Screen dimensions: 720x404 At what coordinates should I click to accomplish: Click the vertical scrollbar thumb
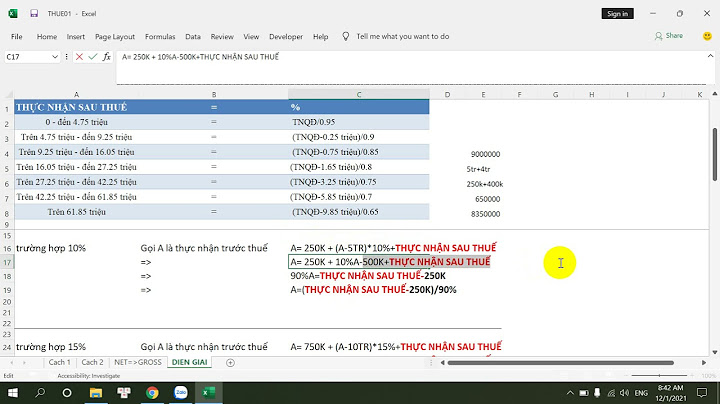point(715,154)
